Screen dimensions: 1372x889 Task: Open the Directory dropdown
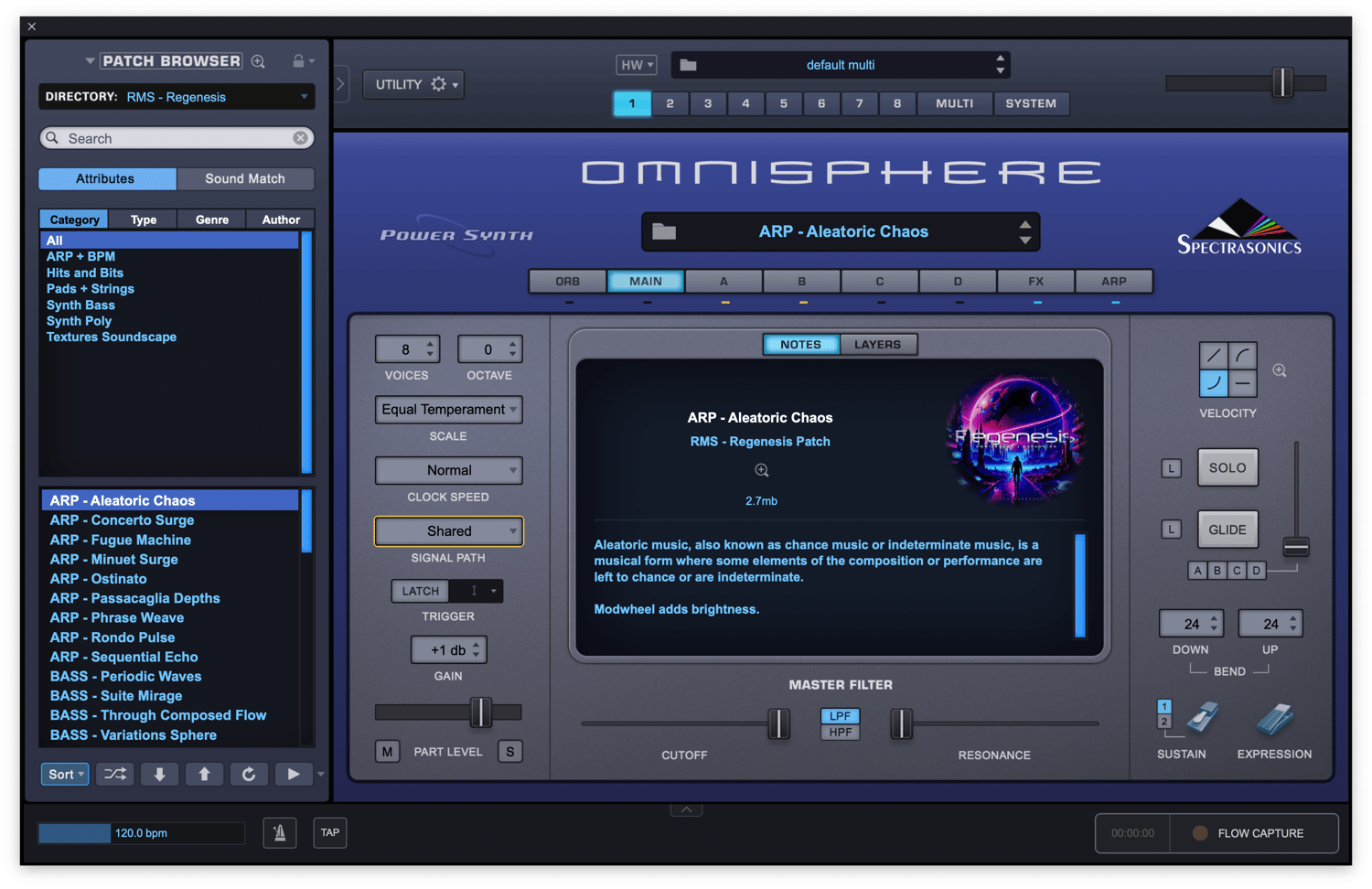[x=177, y=97]
